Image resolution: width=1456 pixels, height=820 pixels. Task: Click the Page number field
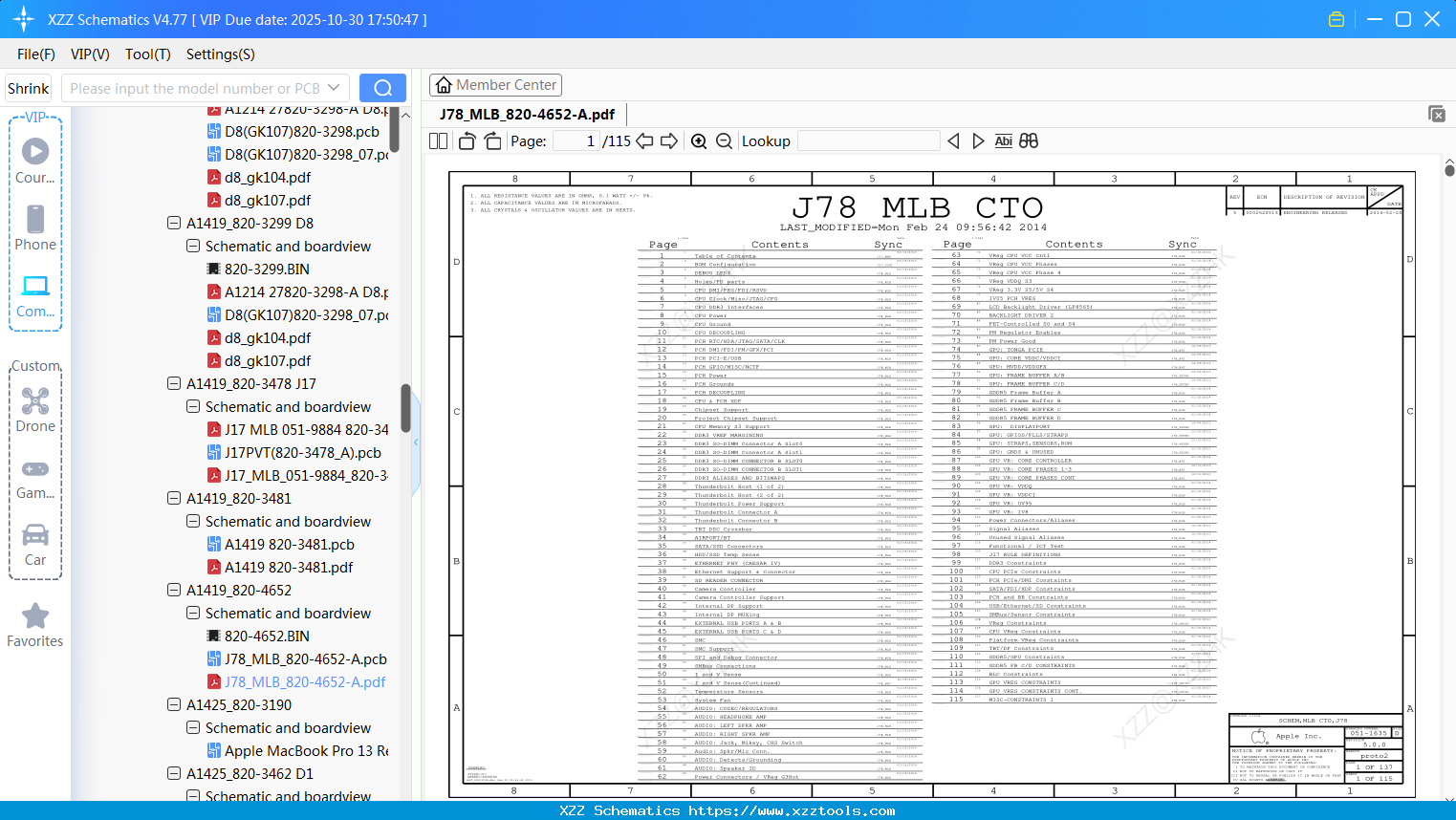576,140
